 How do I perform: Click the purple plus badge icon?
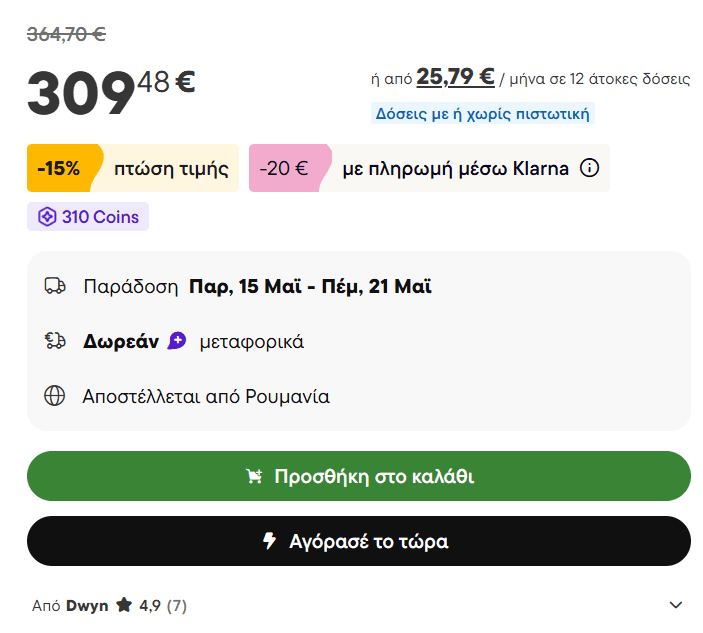pyautogui.click(x=177, y=341)
